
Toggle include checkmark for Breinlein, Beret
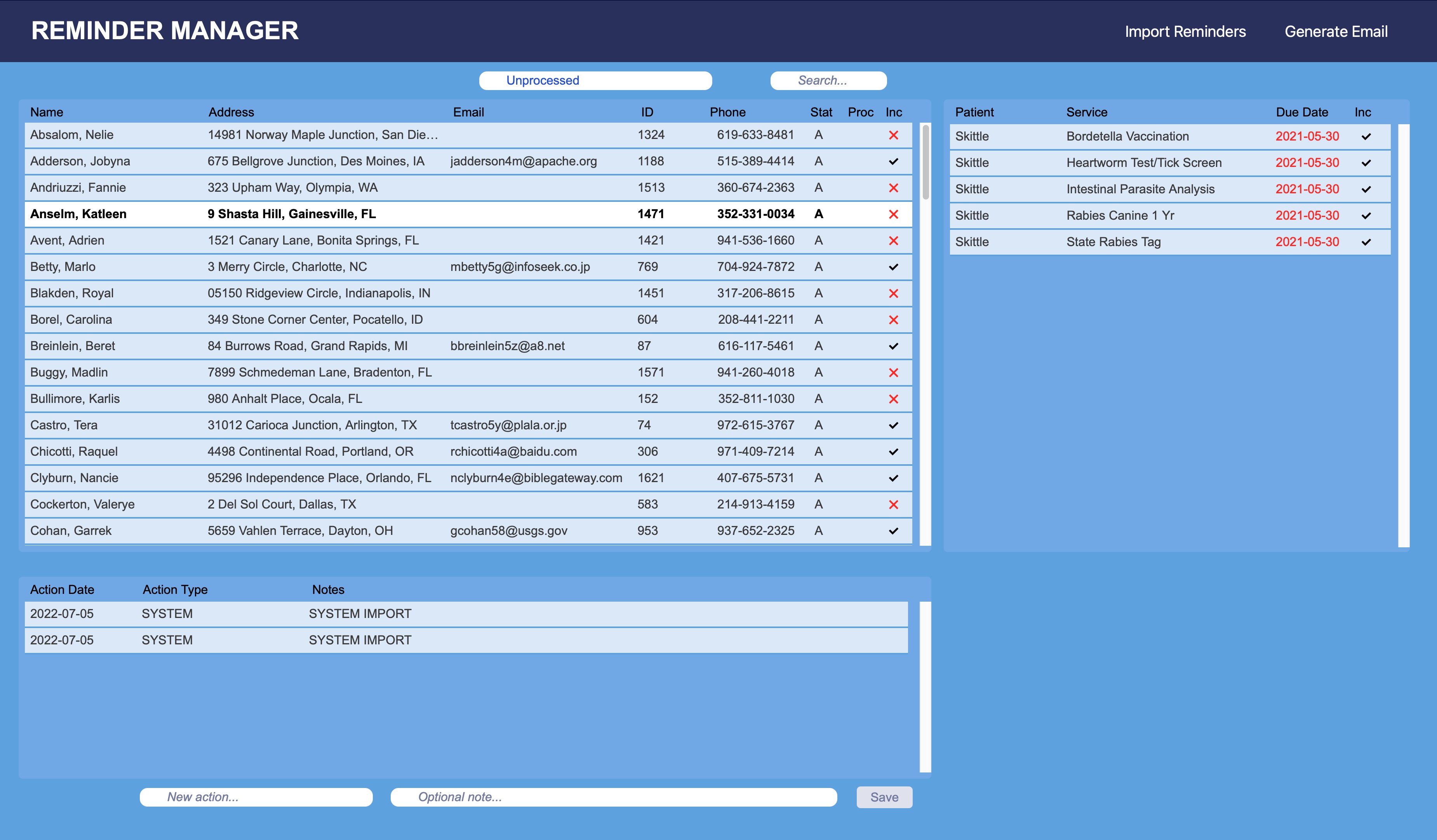[x=893, y=346]
